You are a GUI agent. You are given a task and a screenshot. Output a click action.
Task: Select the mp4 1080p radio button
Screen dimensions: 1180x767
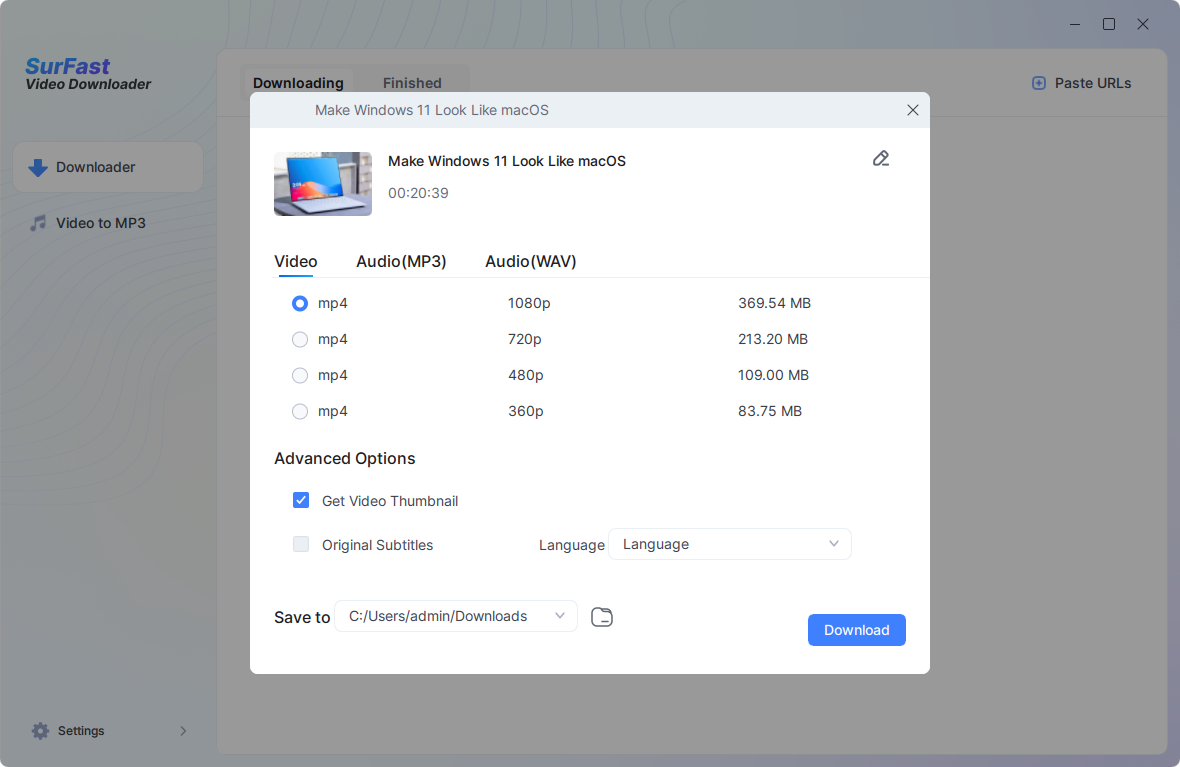pyautogui.click(x=300, y=303)
